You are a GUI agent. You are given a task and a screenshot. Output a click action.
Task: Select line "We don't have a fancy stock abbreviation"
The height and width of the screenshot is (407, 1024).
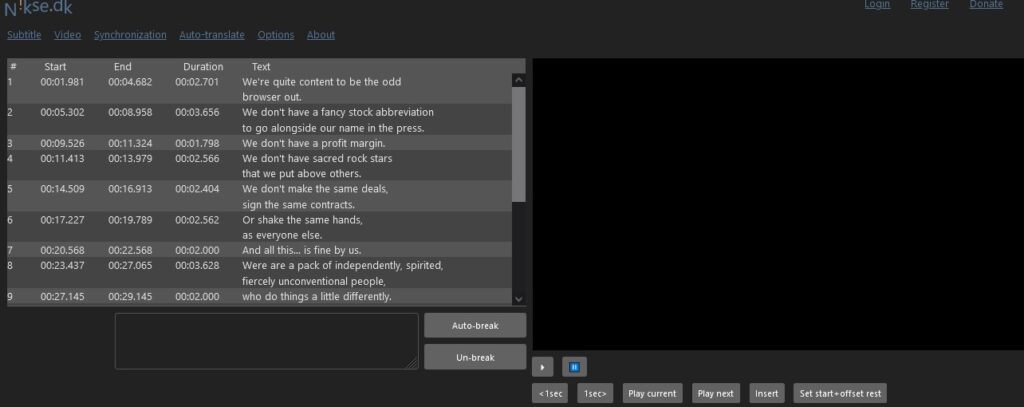[338, 112]
